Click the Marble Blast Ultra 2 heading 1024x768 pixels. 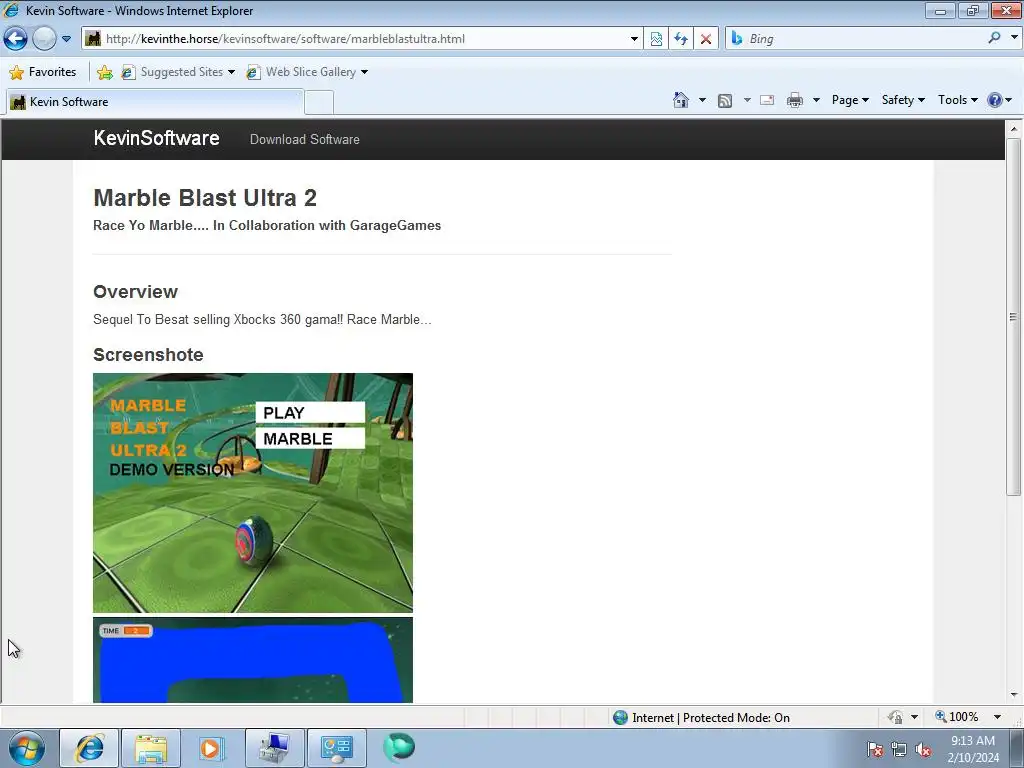point(205,198)
